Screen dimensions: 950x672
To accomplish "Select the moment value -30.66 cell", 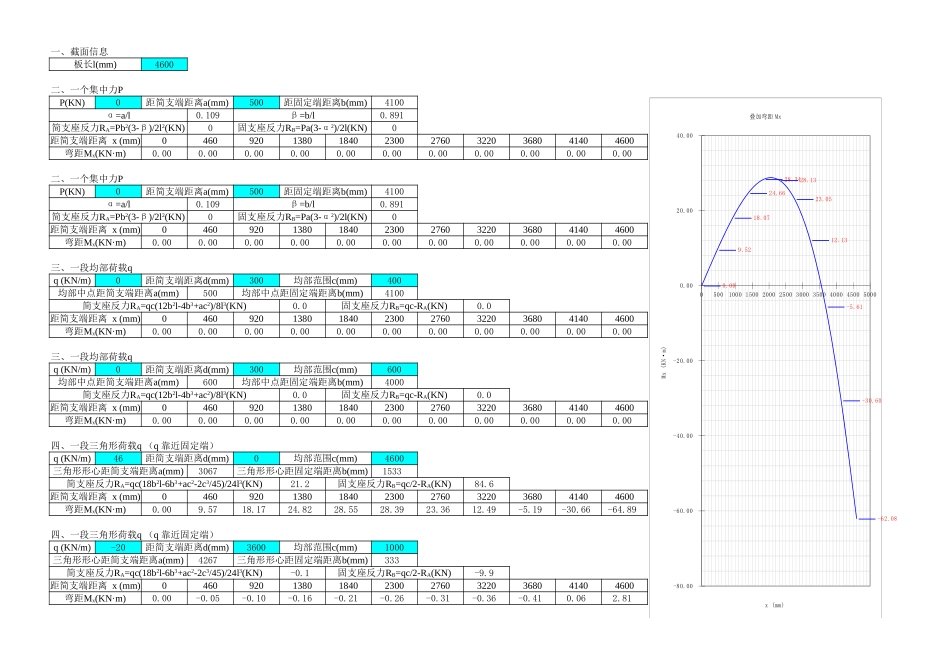I will coord(579,510).
